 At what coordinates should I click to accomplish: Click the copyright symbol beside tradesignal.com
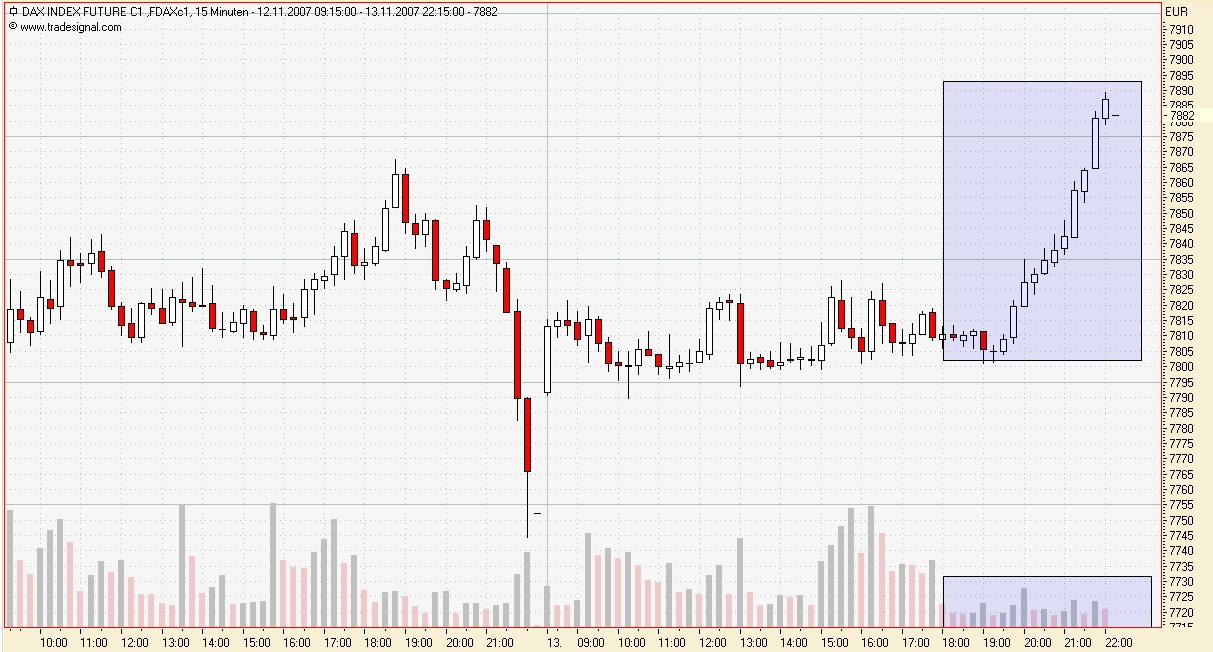(12, 27)
